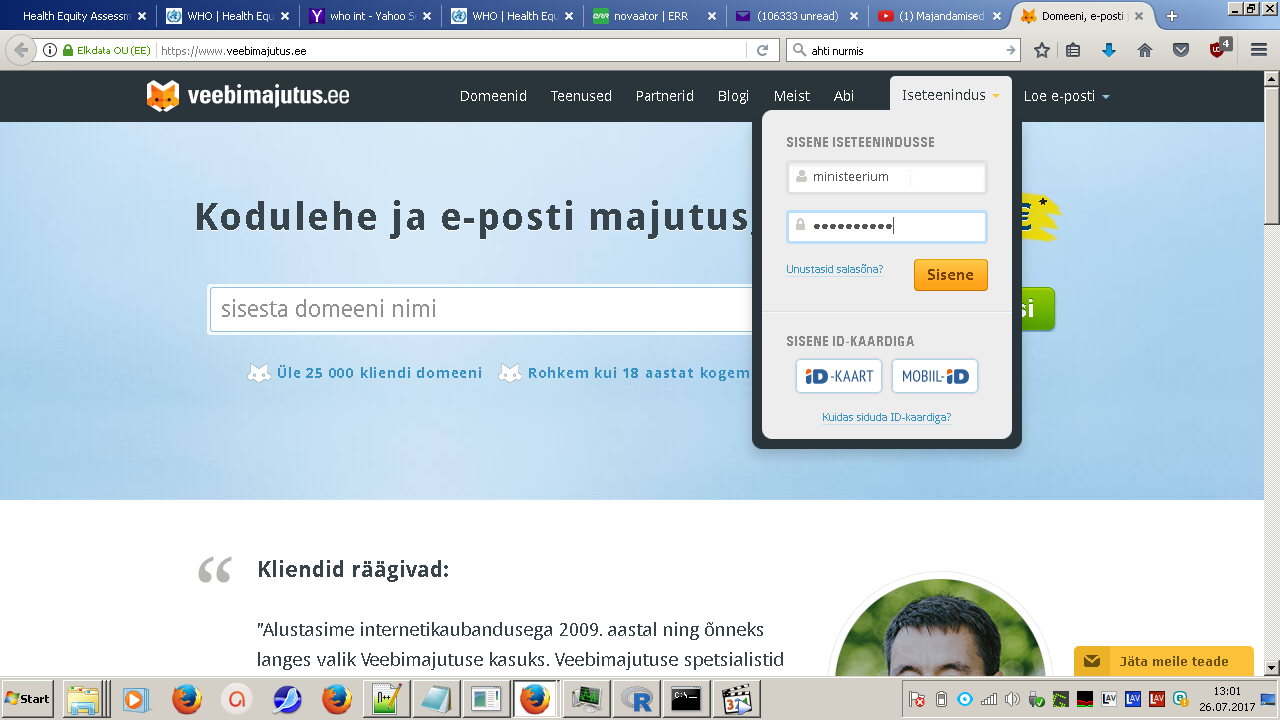Viewport: 1280px width, 720px height.
Task: Click into the password field
Action: click(886, 227)
